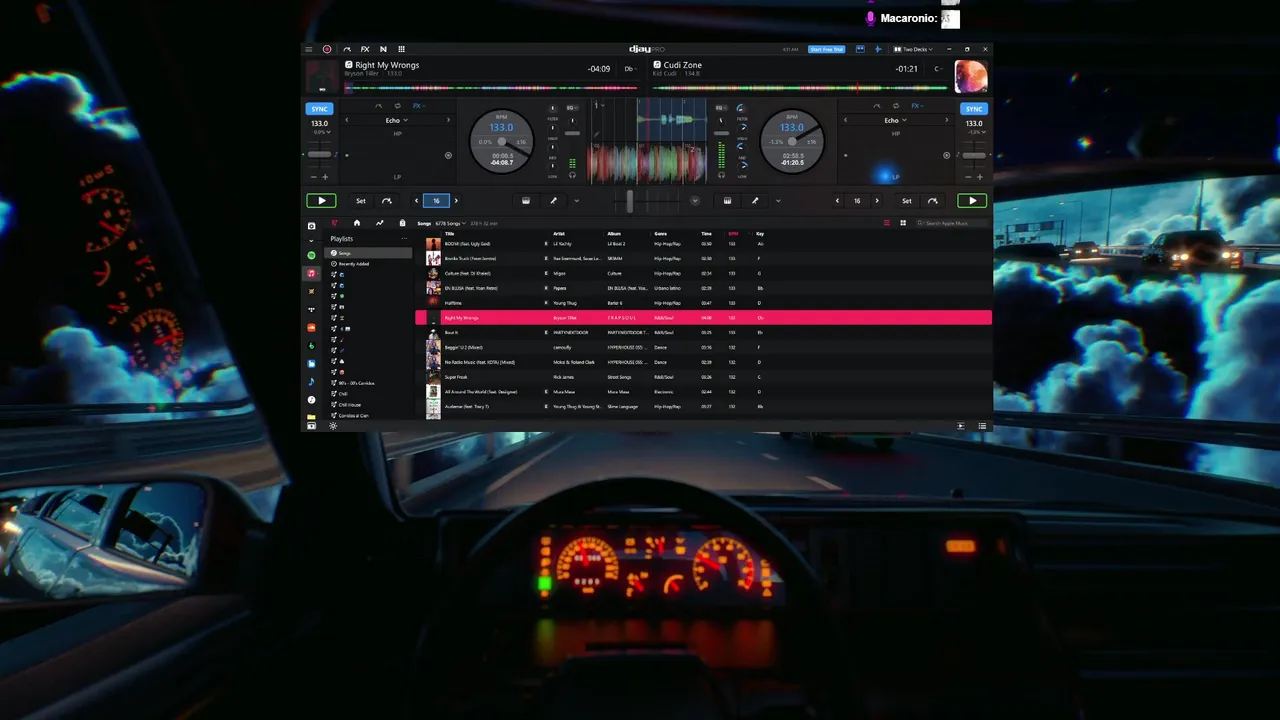This screenshot has width=1280, height=720.
Task: Click right deck tempo slider handle
Action: tap(973, 154)
